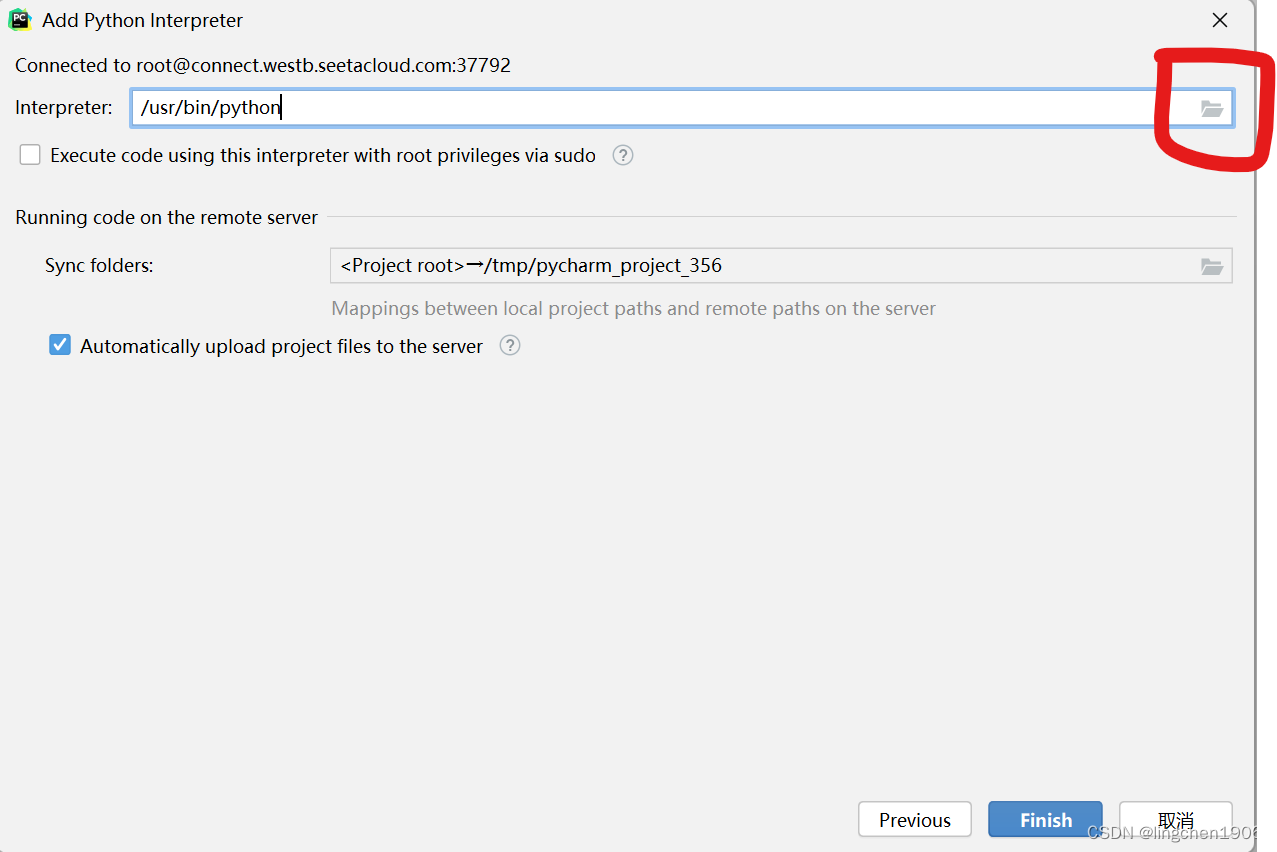Show help for sudo root privileges option

(623, 155)
